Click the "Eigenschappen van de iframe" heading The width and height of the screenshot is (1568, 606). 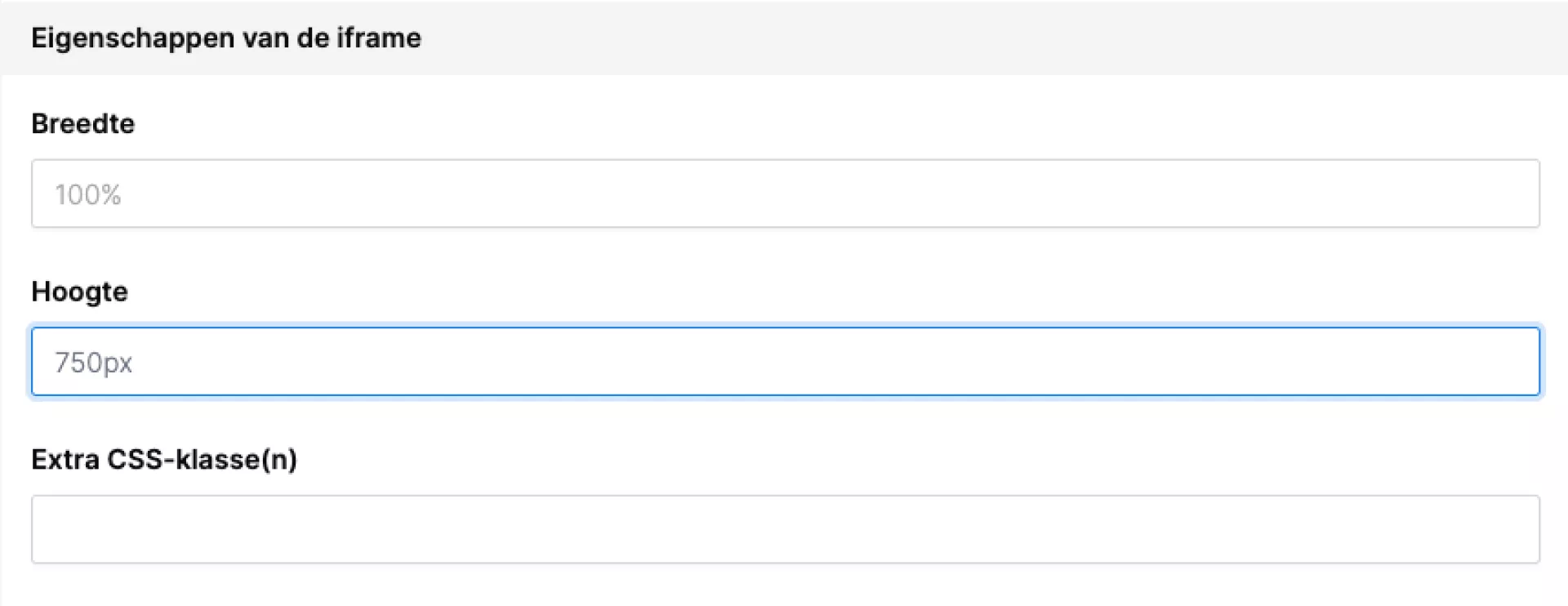pos(225,38)
